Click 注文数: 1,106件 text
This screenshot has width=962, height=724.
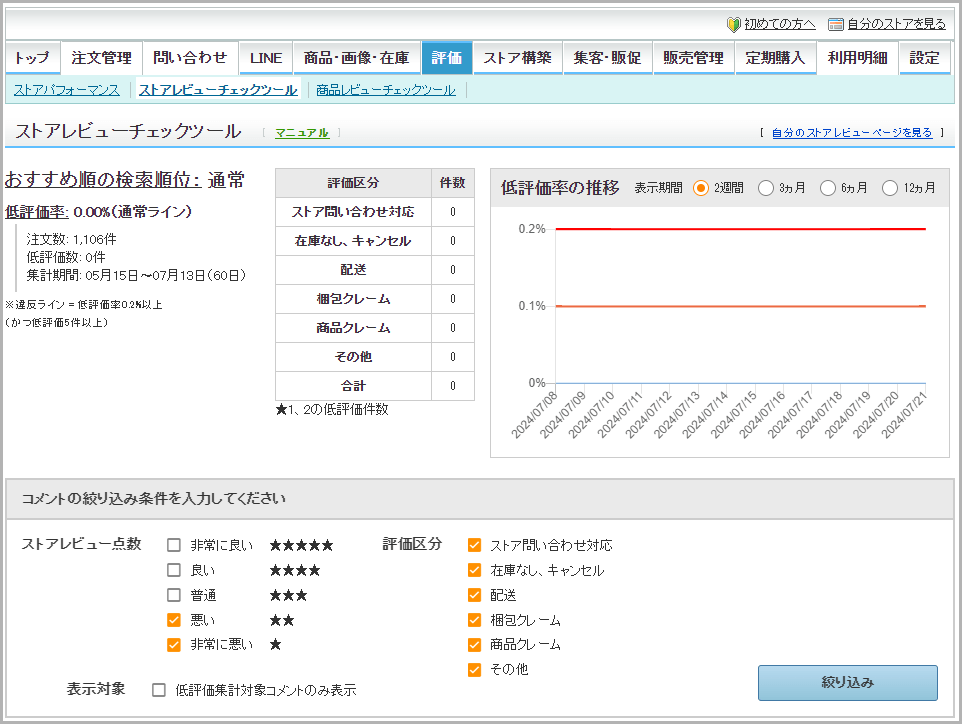(71, 239)
